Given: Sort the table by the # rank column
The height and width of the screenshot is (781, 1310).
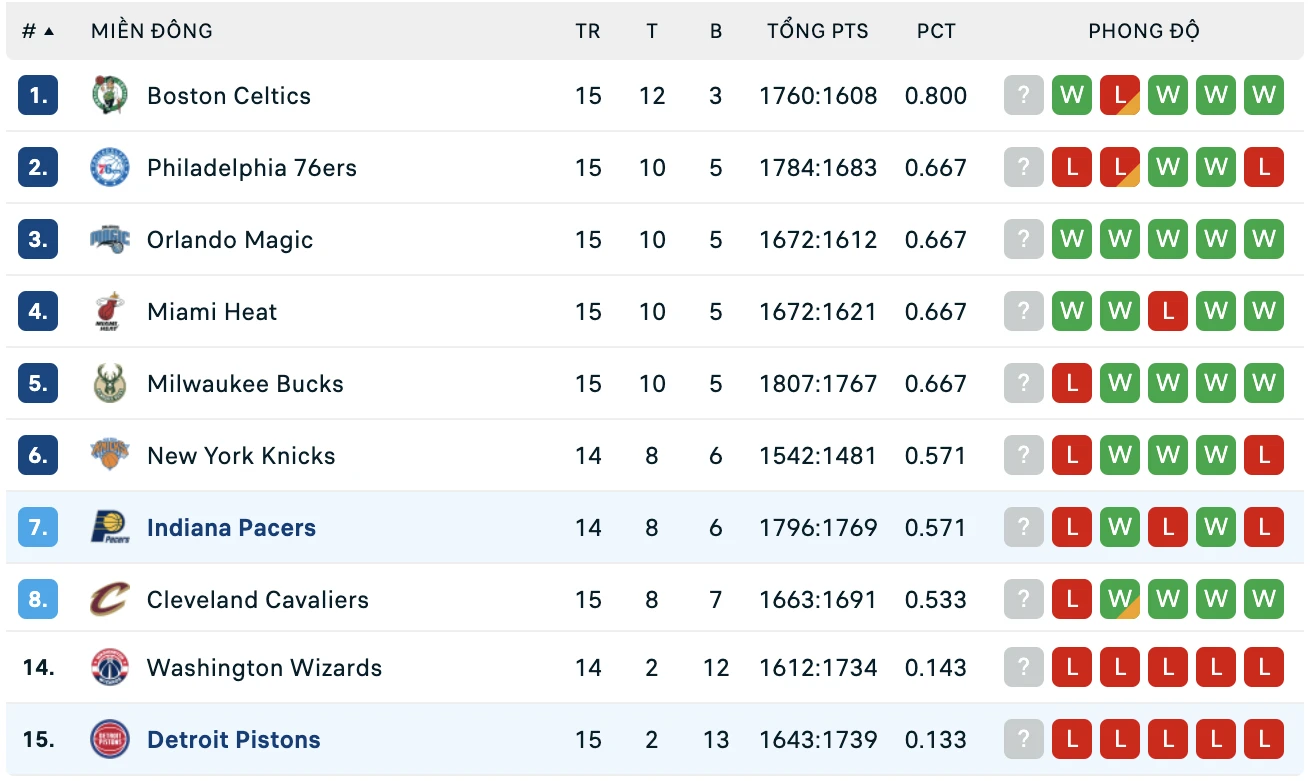Looking at the screenshot, I should click(x=38, y=31).
